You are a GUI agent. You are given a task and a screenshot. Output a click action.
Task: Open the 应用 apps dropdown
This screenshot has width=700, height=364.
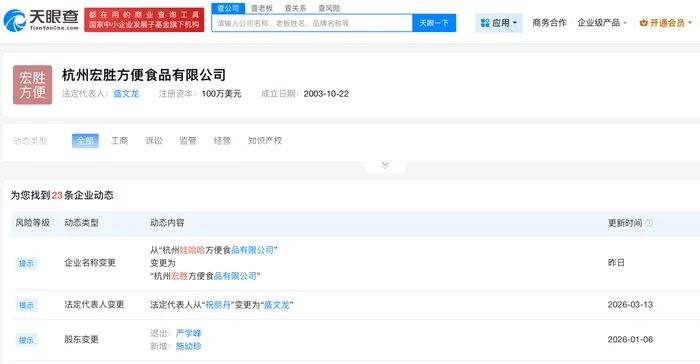pos(499,23)
